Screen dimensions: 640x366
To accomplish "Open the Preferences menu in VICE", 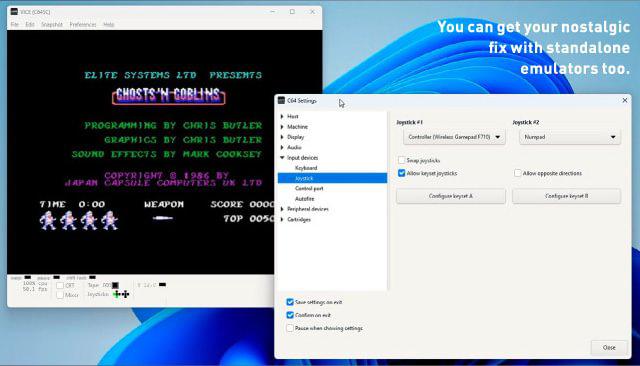I will pos(83,24).
